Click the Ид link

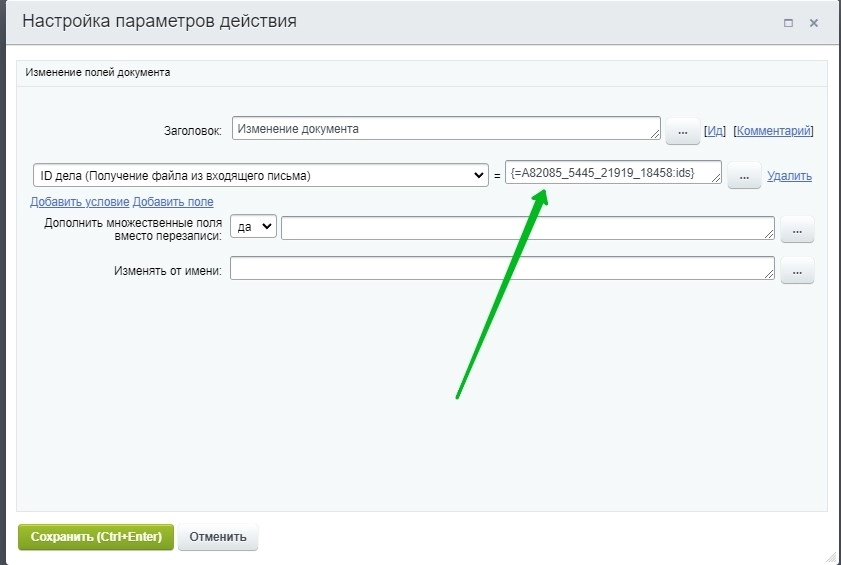click(715, 131)
